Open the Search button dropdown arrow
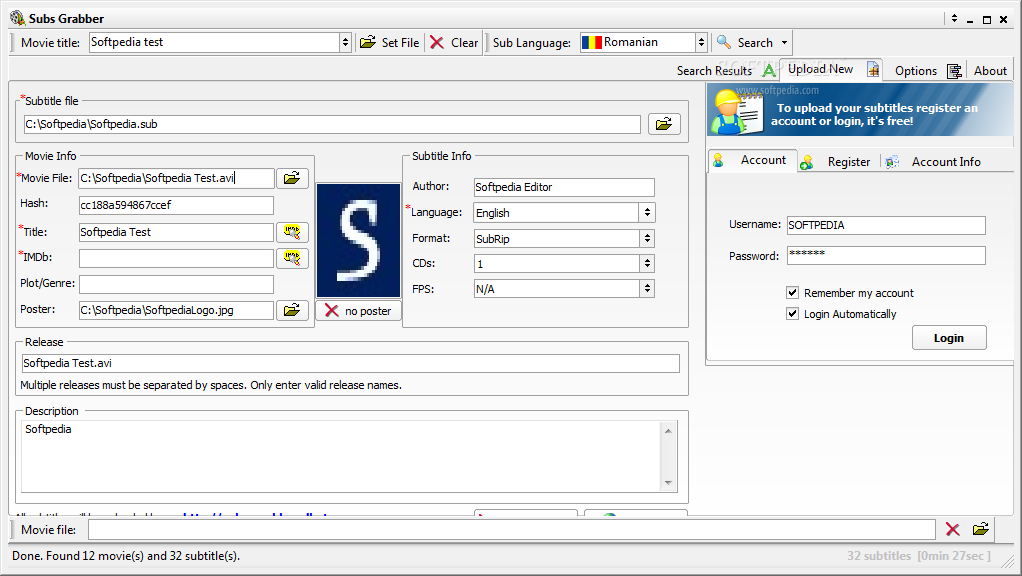 (784, 42)
